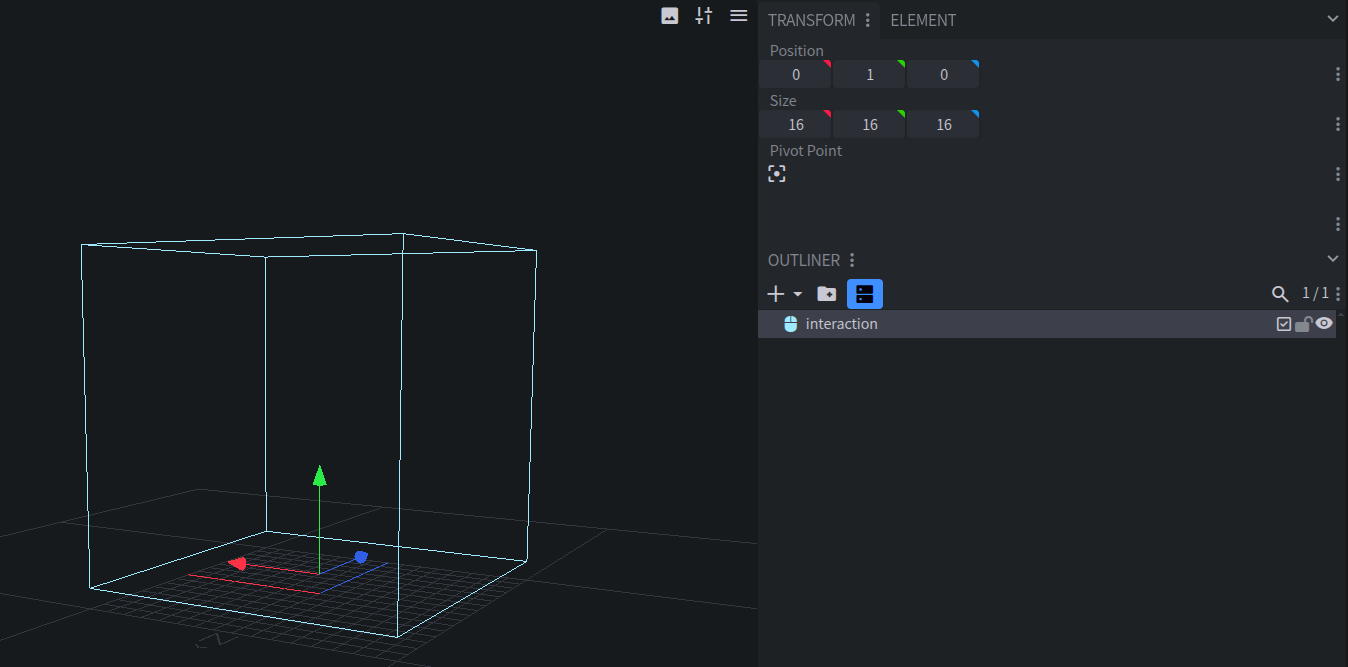The height and width of the screenshot is (667, 1348).
Task: Hide interaction element with eye icon
Action: [1324, 323]
